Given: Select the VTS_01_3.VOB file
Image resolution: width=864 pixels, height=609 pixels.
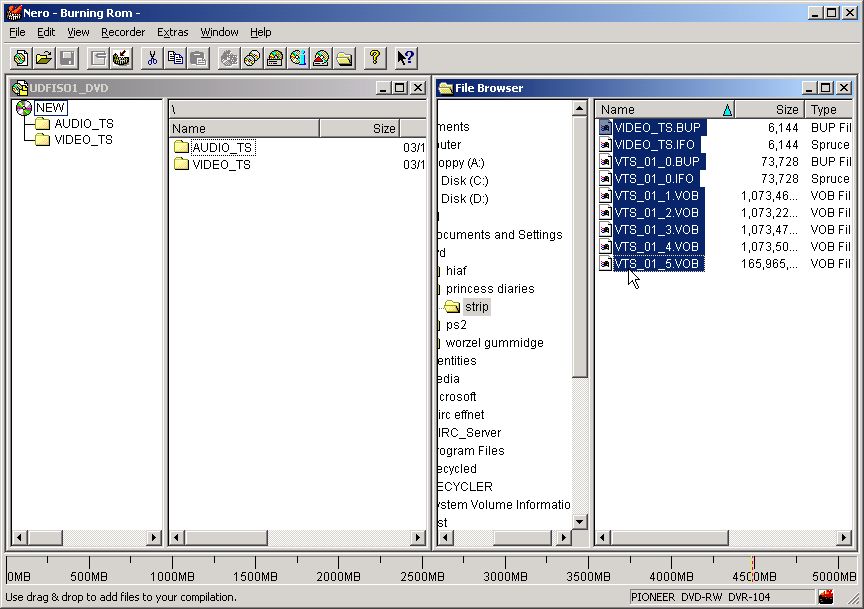Looking at the screenshot, I should (x=657, y=230).
